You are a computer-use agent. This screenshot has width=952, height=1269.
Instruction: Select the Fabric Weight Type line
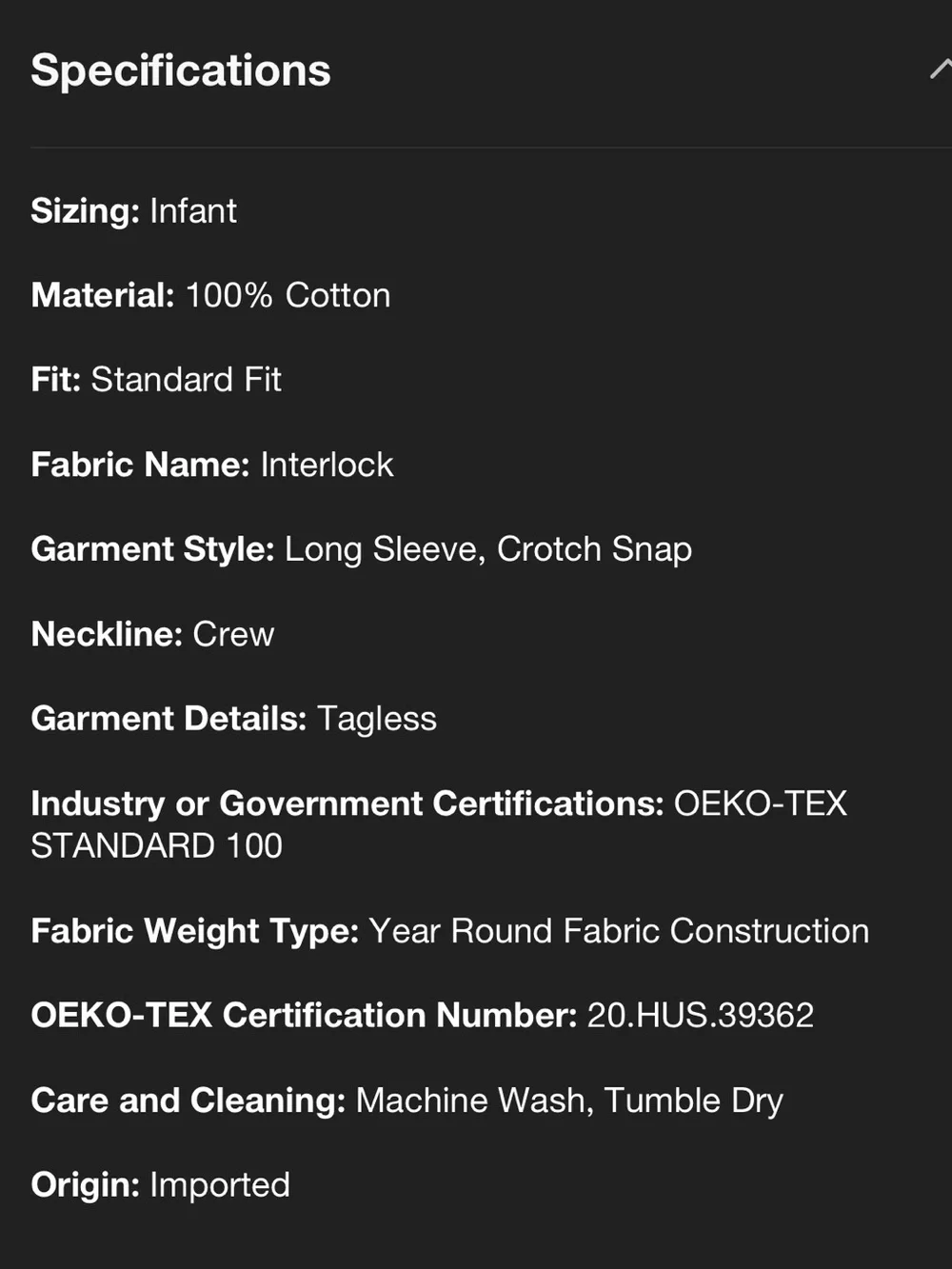point(449,931)
